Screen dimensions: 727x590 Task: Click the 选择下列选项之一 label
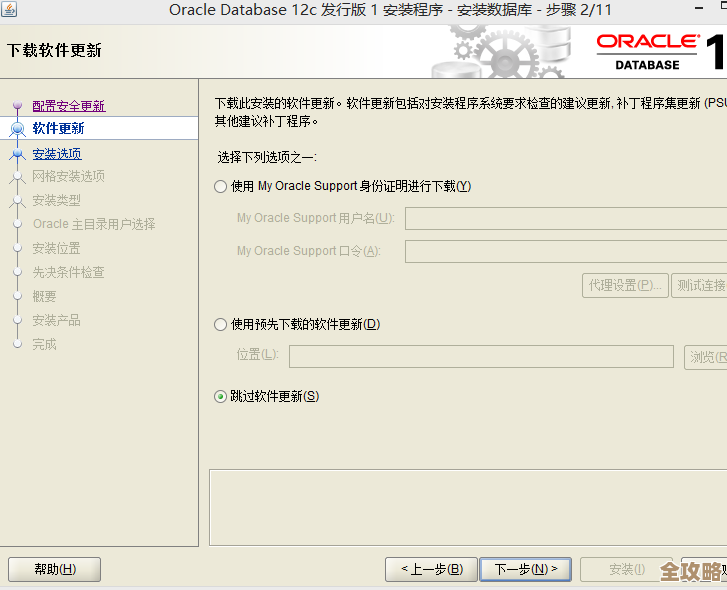coord(267,158)
